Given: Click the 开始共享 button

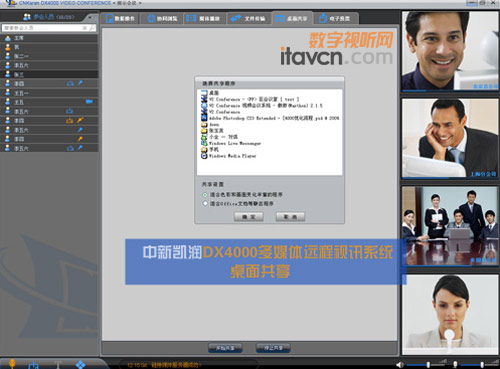Looking at the screenshot, I should pyautogui.click(x=225, y=348).
